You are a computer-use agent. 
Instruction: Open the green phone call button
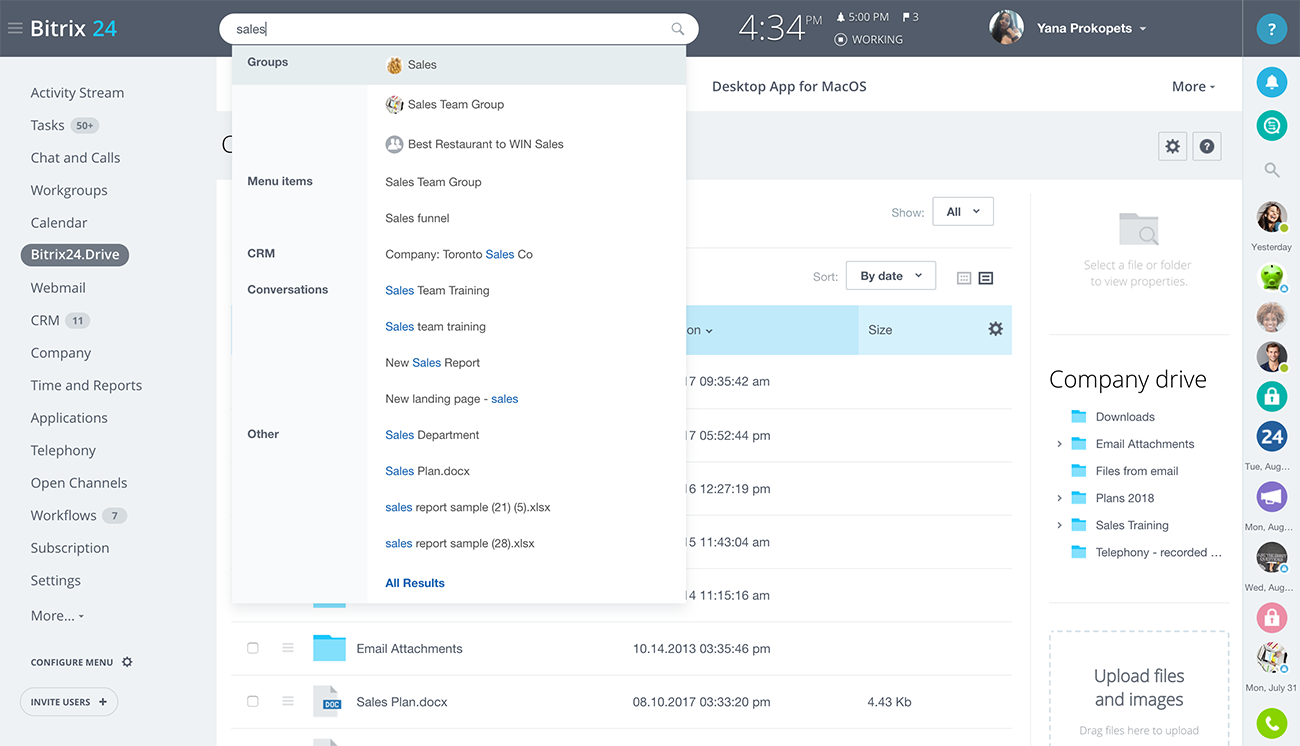coord(1271,722)
